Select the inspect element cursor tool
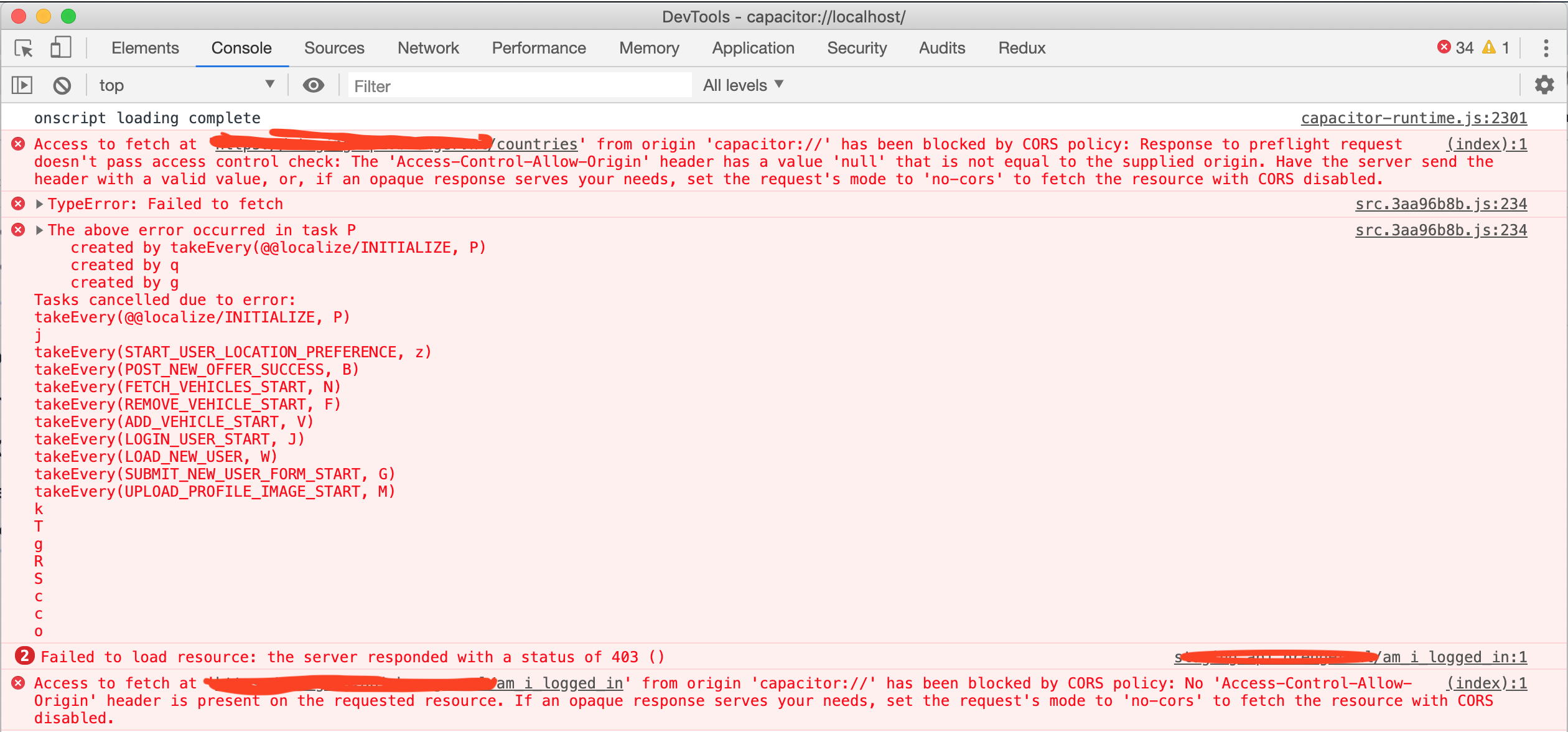The height and width of the screenshot is (732, 1568). (22, 48)
